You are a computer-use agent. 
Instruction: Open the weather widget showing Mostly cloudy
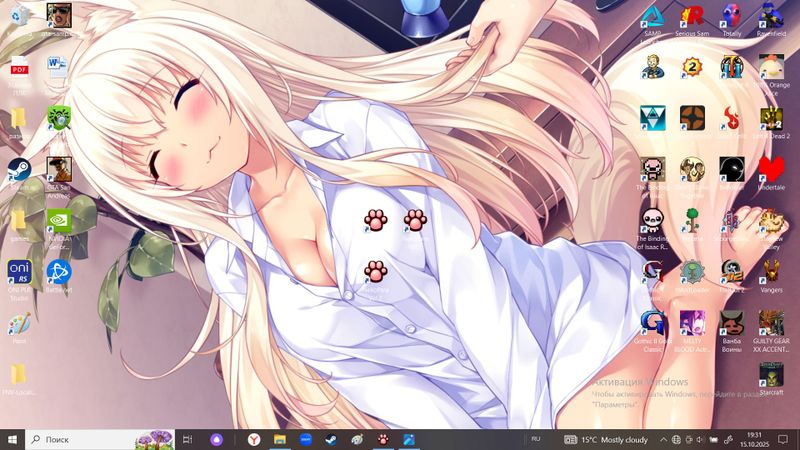[610, 439]
